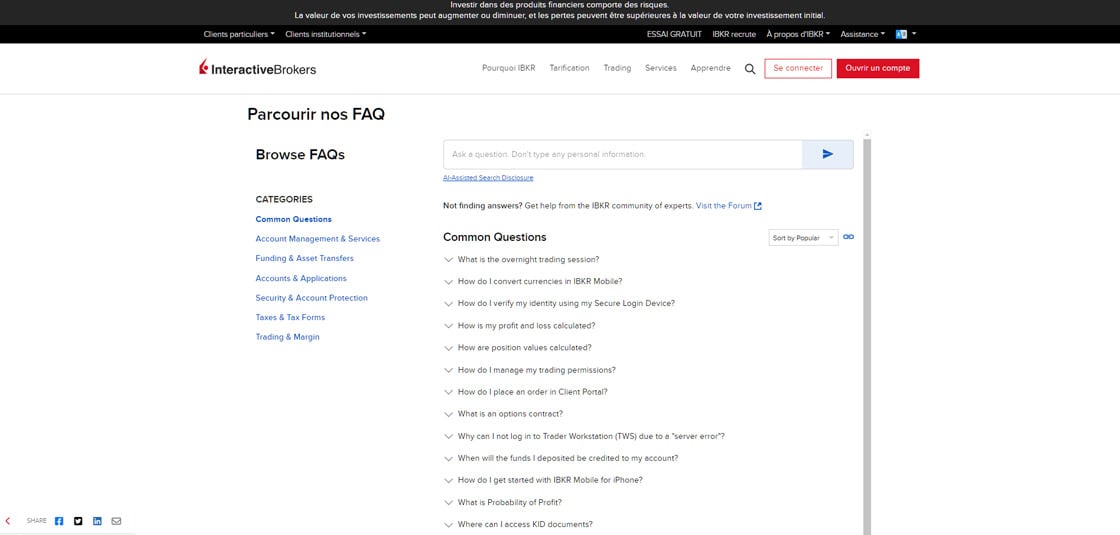Screen dimensions: 1120x535
Task: Click Ouvrir un compte button
Action: pos(878,69)
